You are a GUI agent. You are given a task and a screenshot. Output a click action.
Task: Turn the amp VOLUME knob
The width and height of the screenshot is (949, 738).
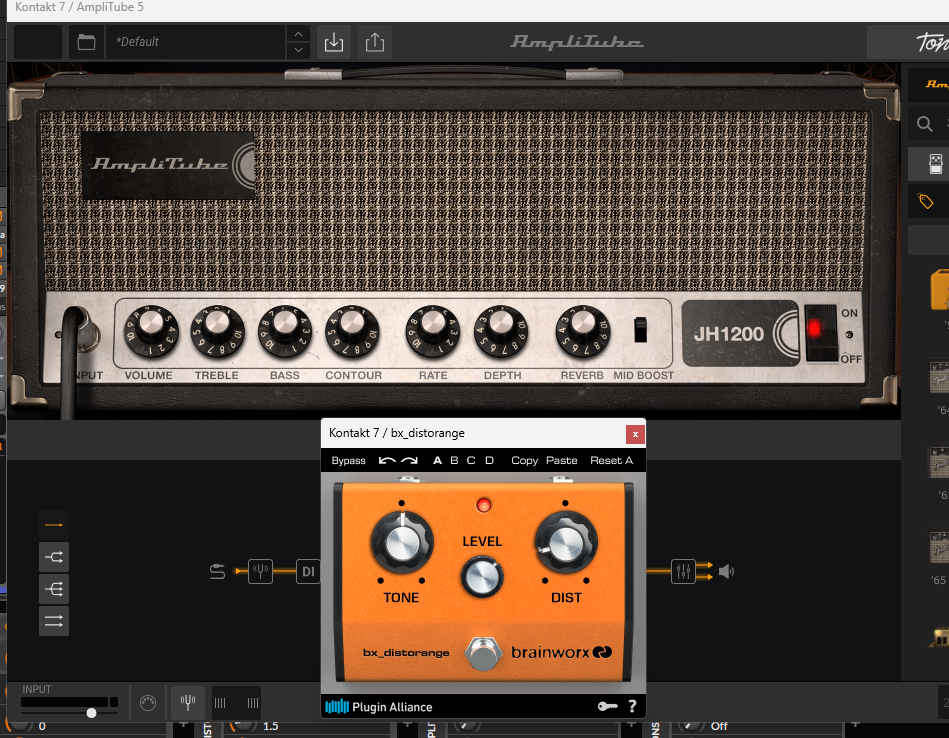(x=151, y=331)
